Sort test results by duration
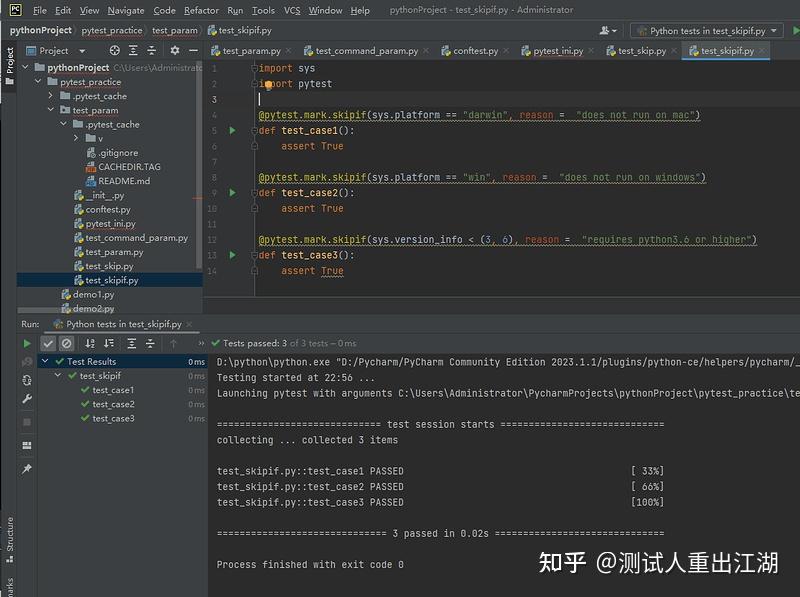Image resolution: width=800 pixels, height=597 pixels. click(109, 343)
